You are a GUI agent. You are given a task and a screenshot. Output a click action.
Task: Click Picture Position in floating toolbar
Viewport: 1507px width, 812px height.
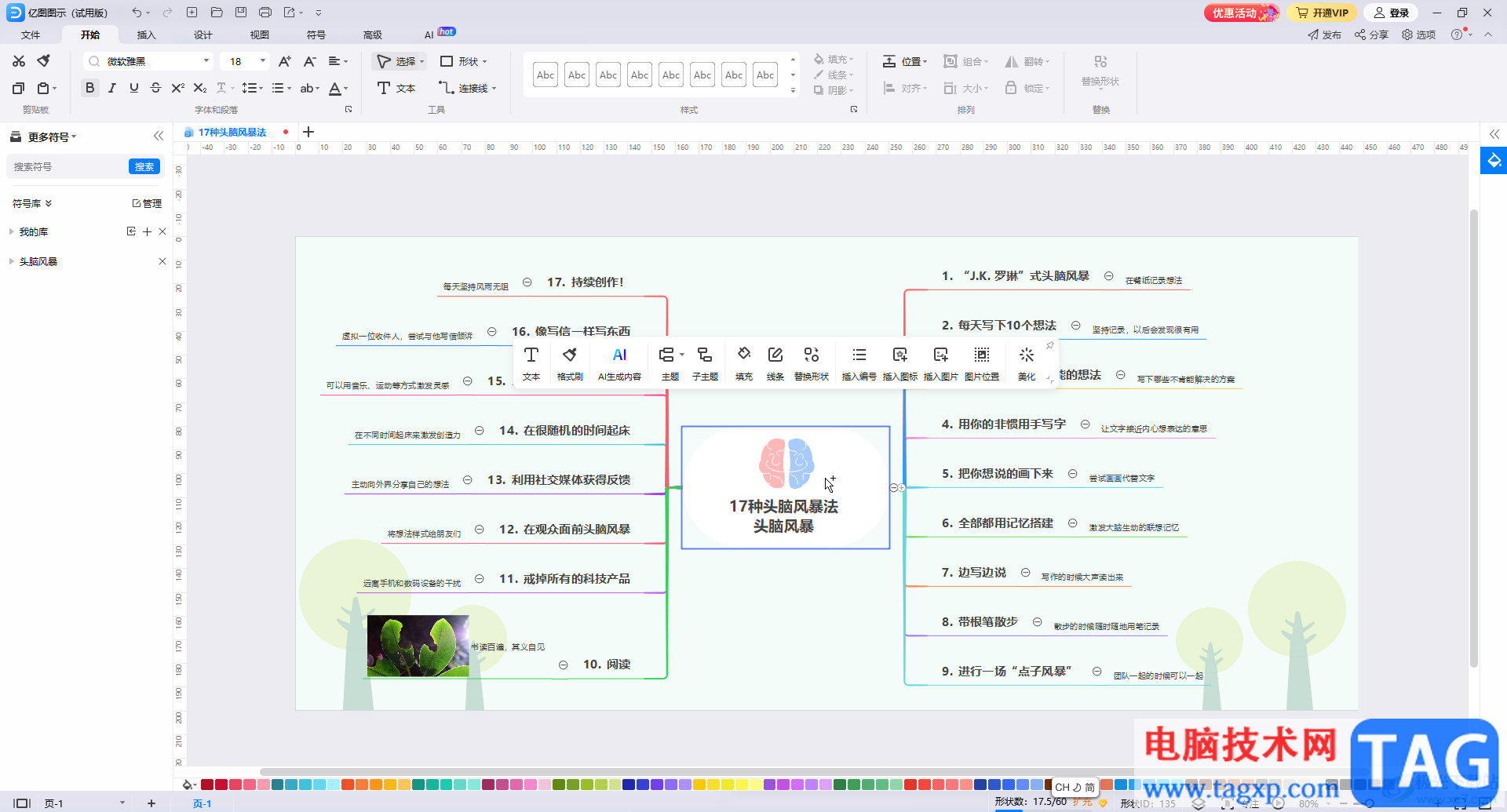982,363
